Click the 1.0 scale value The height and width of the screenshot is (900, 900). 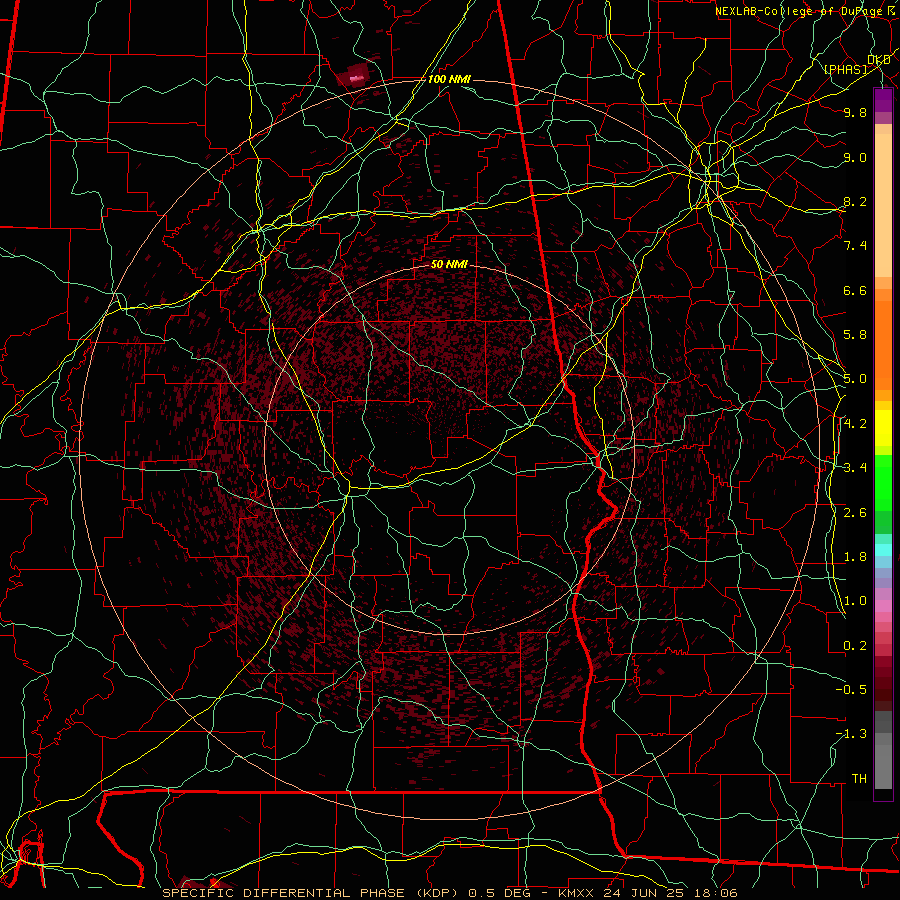tap(855, 601)
